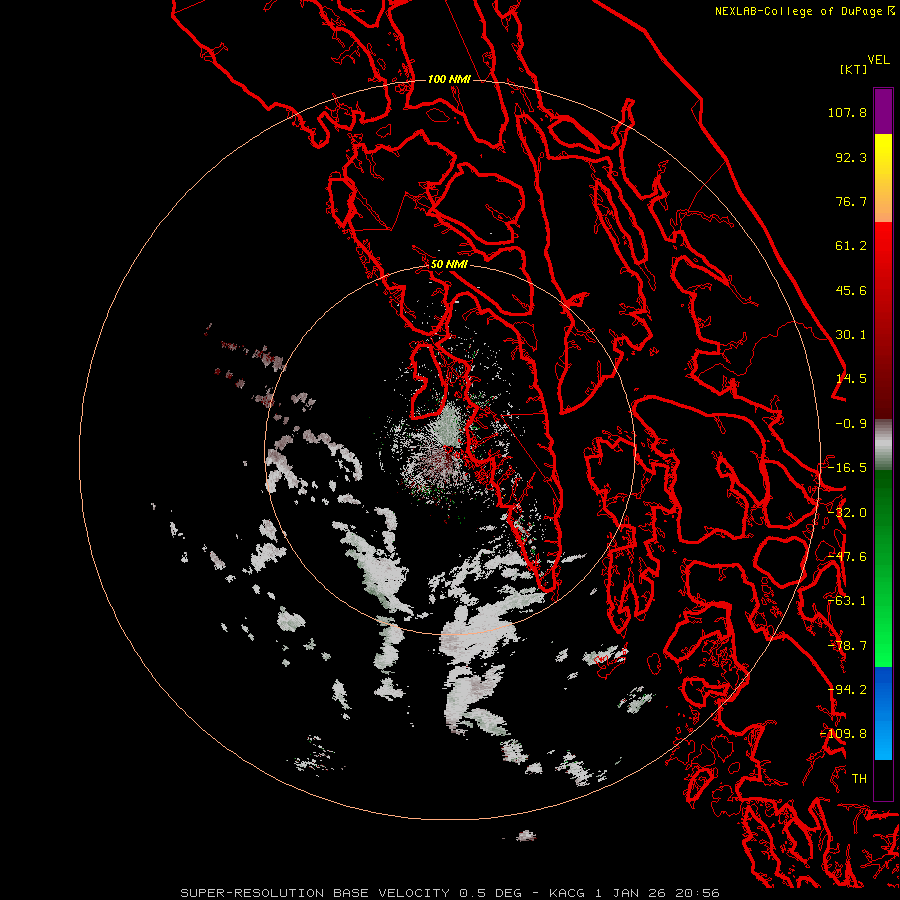Click the 107.8 velocity scale value
Image resolution: width=900 pixels, height=900 pixels.
pyautogui.click(x=847, y=112)
